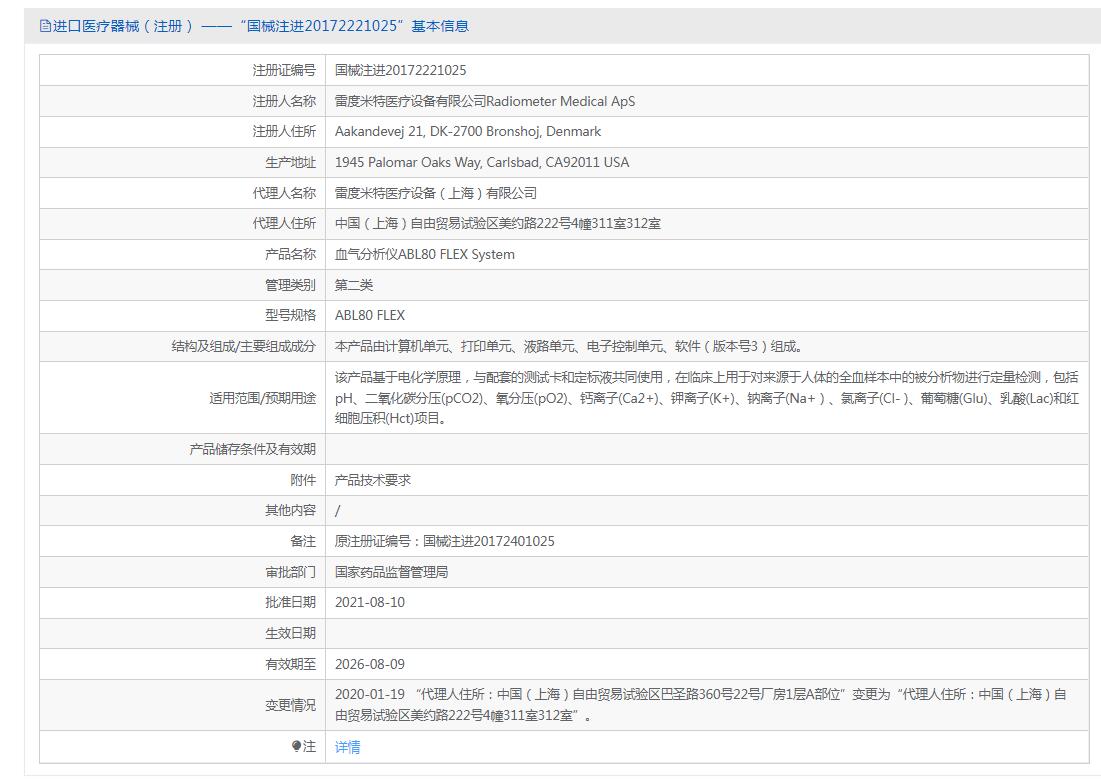Click the 生产地址 label

291,162
